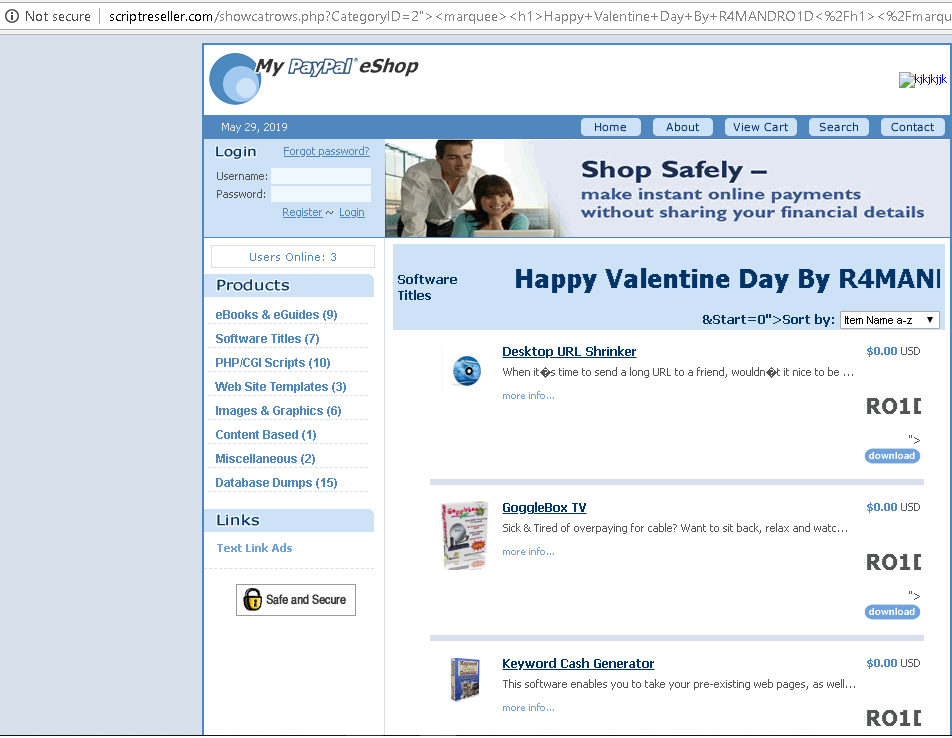Open Miscellaneous (2) category
Screen dimensions: 952x738
(265, 459)
